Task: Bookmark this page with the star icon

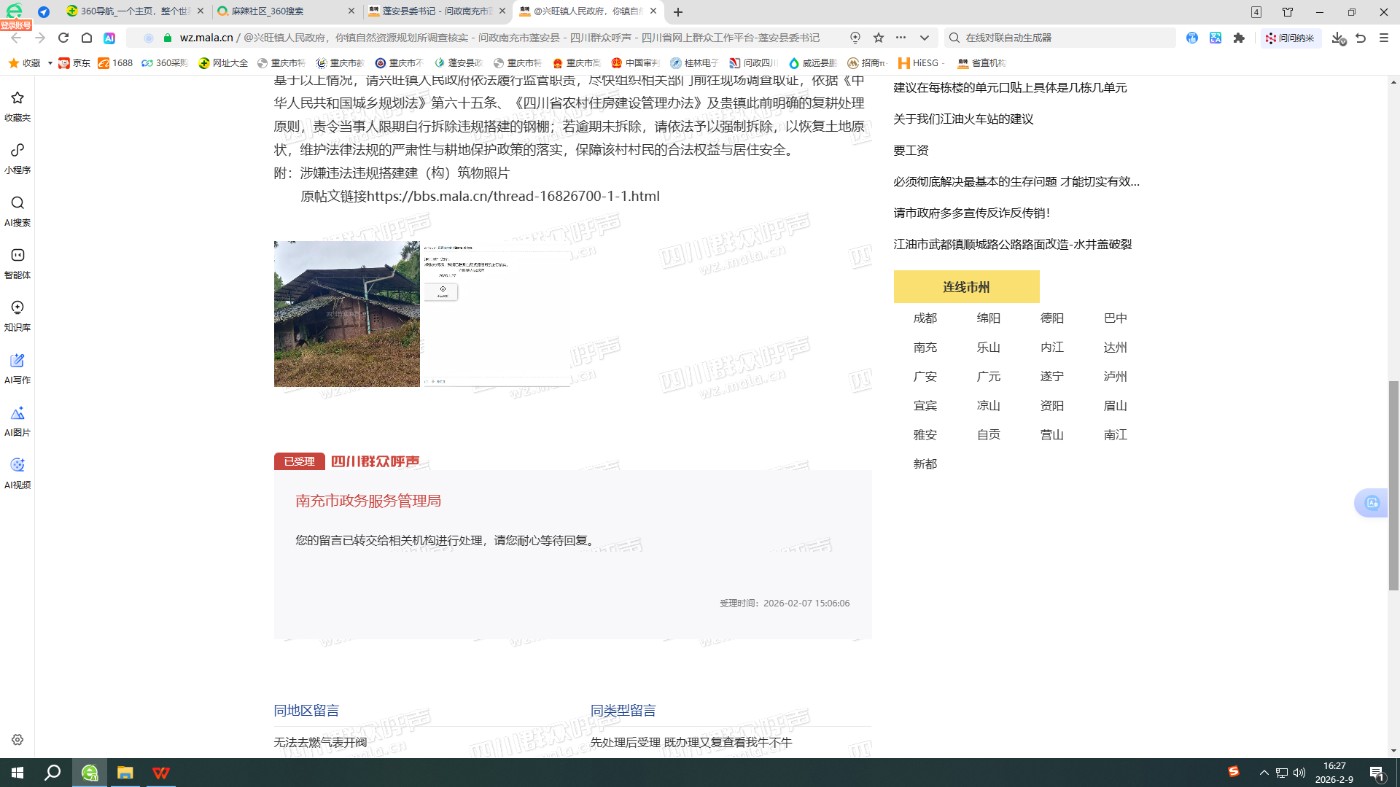Action: pyautogui.click(x=878, y=38)
